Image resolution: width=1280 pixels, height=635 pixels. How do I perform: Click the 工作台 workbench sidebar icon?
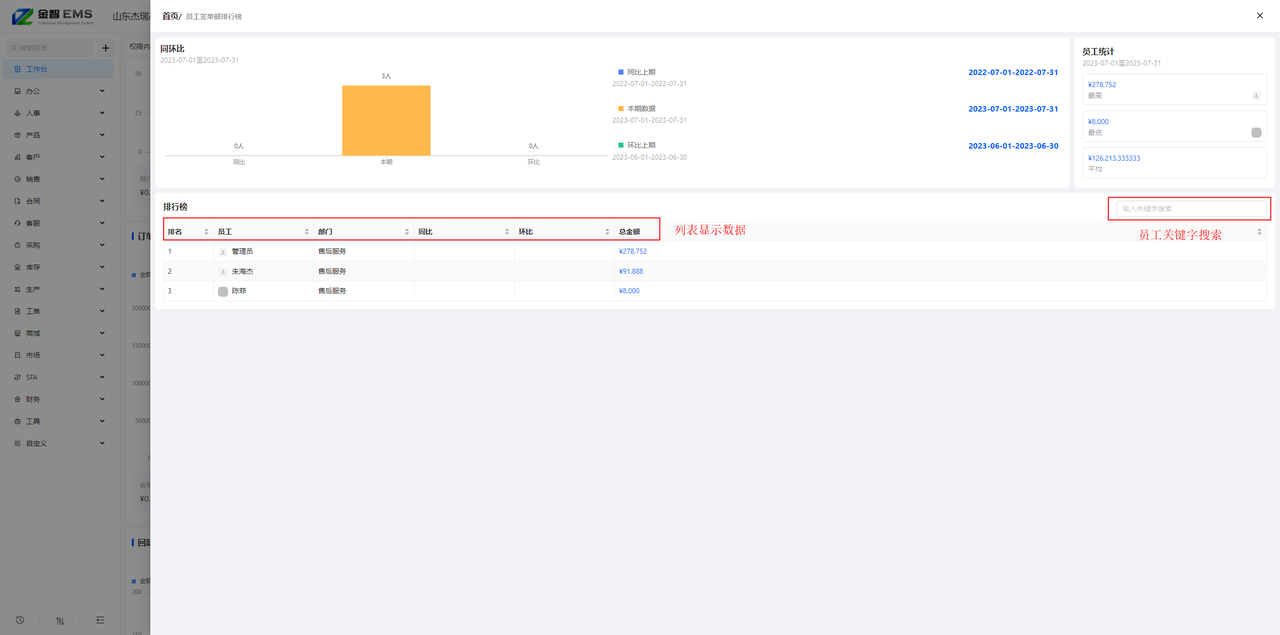18,69
